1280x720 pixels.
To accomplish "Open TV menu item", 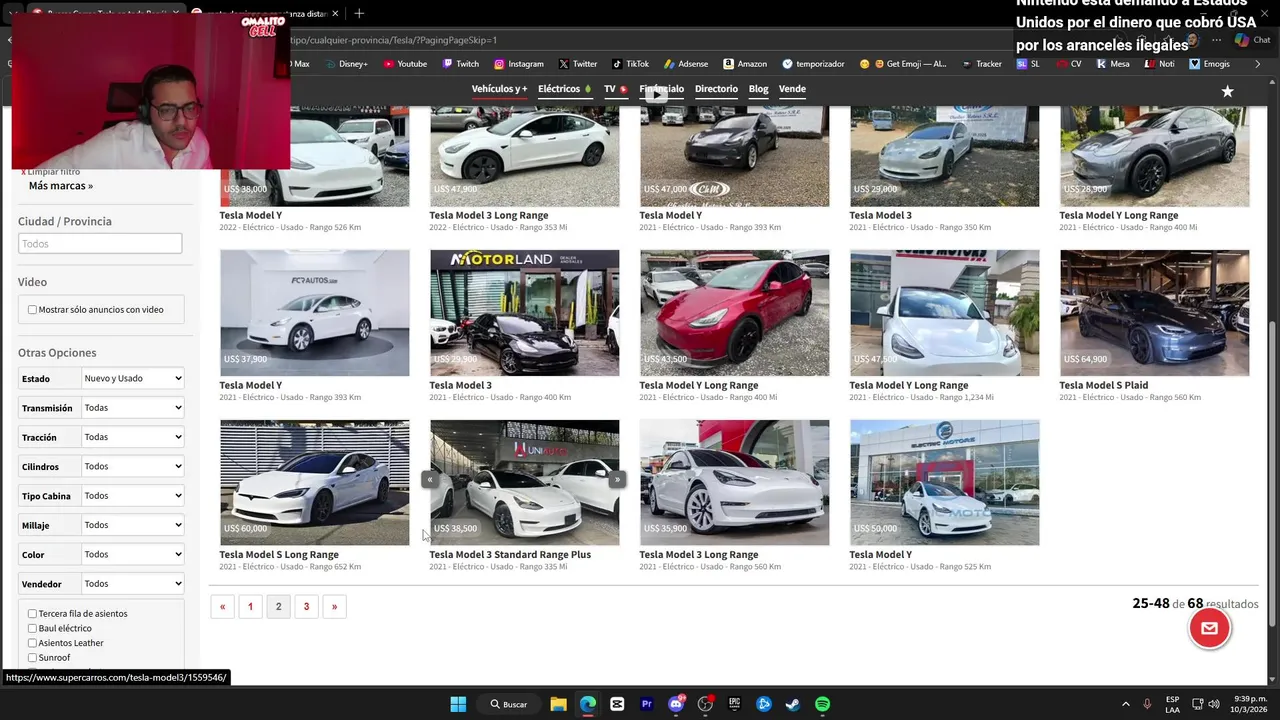I will [615, 89].
